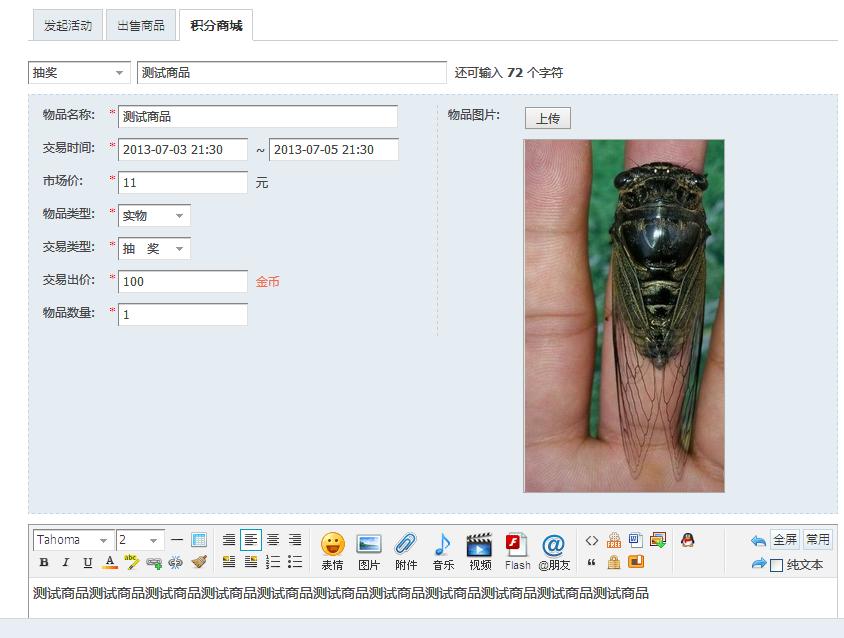This screenshot has width=844, height=638.
Task: Toggle underline formatting in editor toolbar
Action: click(x=87, y=563)
